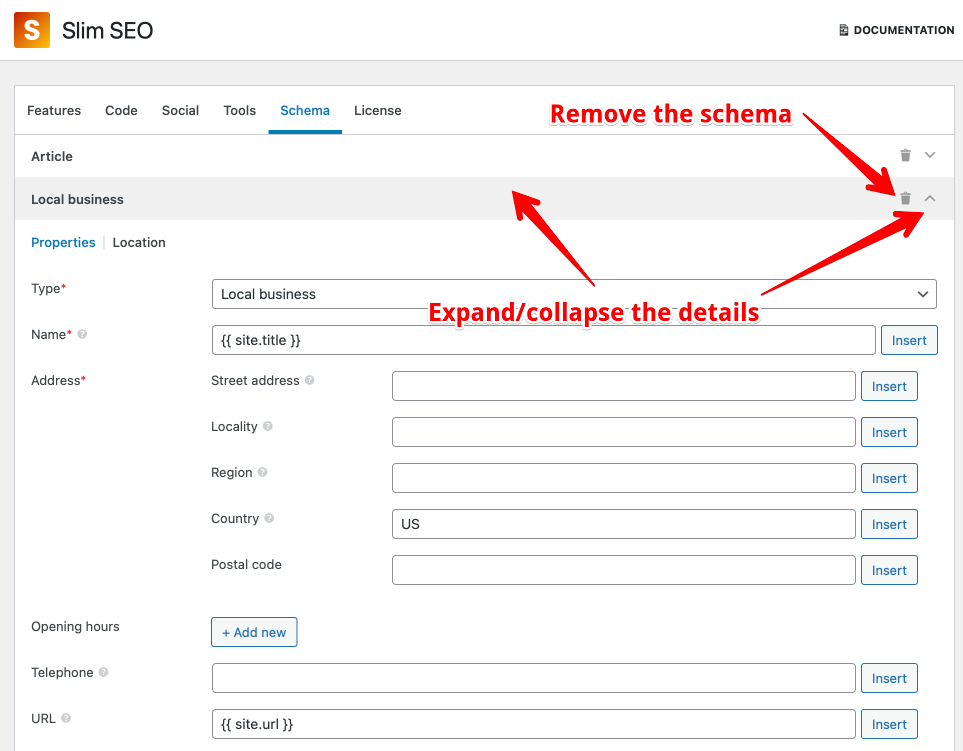Delete the Article schema with trash icon
Screen dimensions: 963x751
pyautogui.click(x=905, y=155)
